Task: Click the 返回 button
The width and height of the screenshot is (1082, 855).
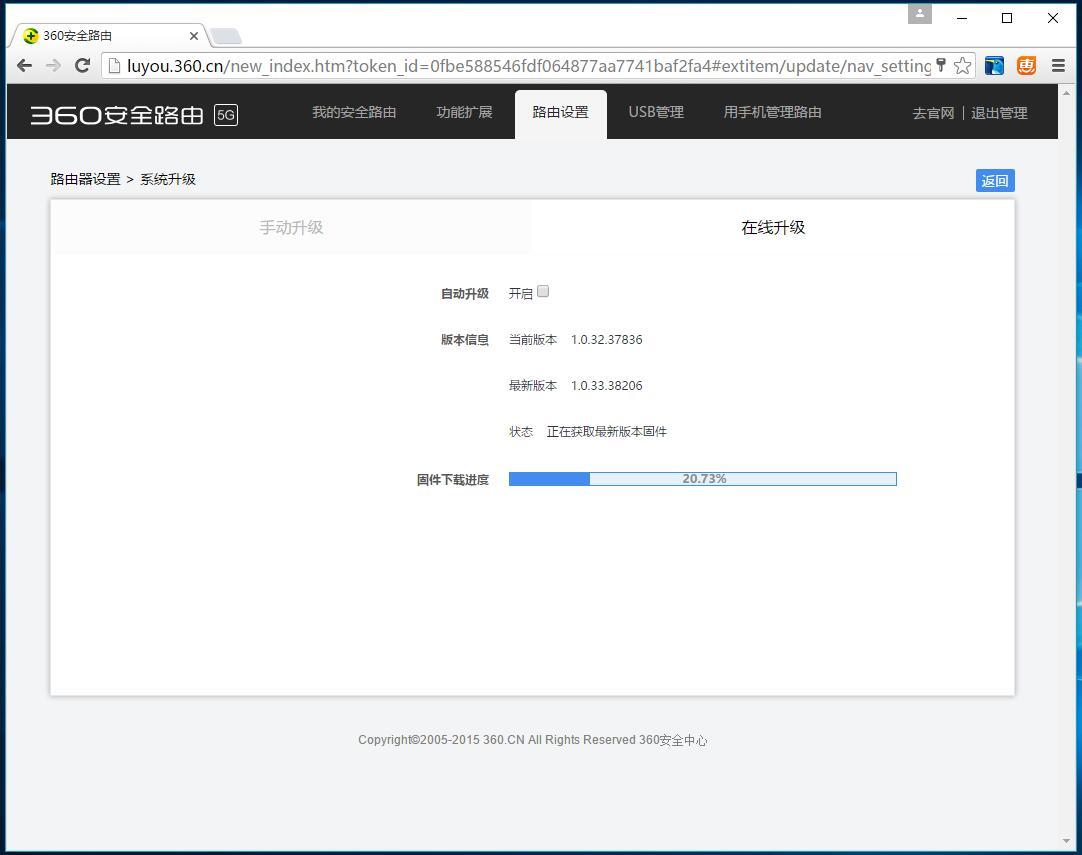Action: click(994, 180)
